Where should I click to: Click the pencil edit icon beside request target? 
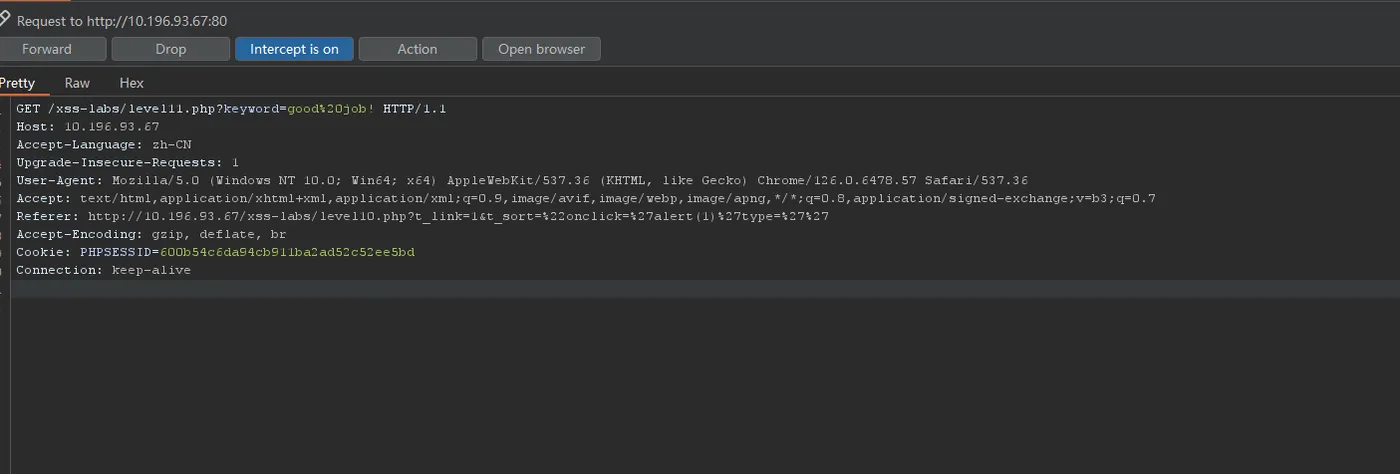click(4, 19)
